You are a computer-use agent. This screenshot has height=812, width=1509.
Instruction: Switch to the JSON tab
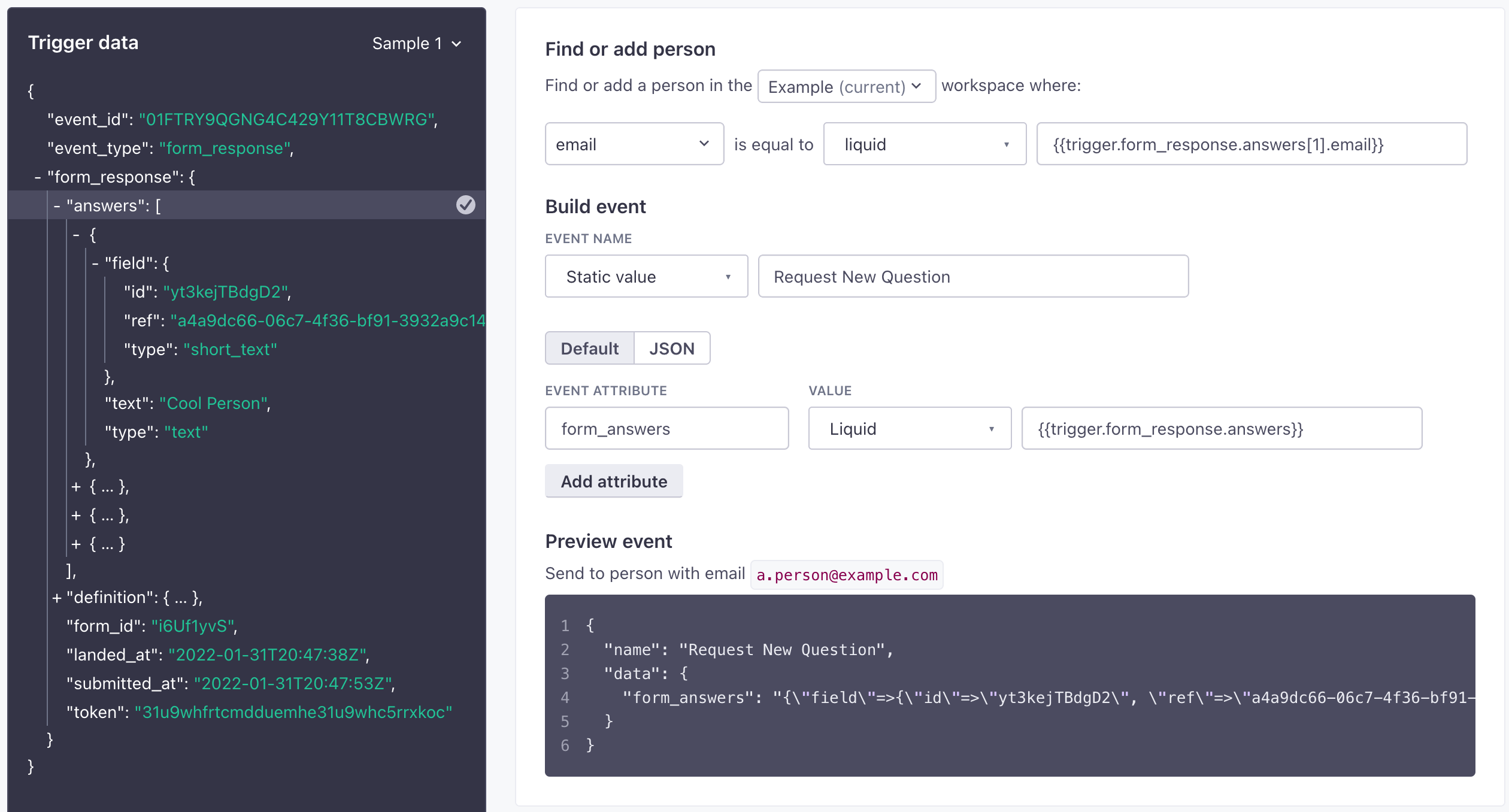pyautogui.click(x=671, y=349)
